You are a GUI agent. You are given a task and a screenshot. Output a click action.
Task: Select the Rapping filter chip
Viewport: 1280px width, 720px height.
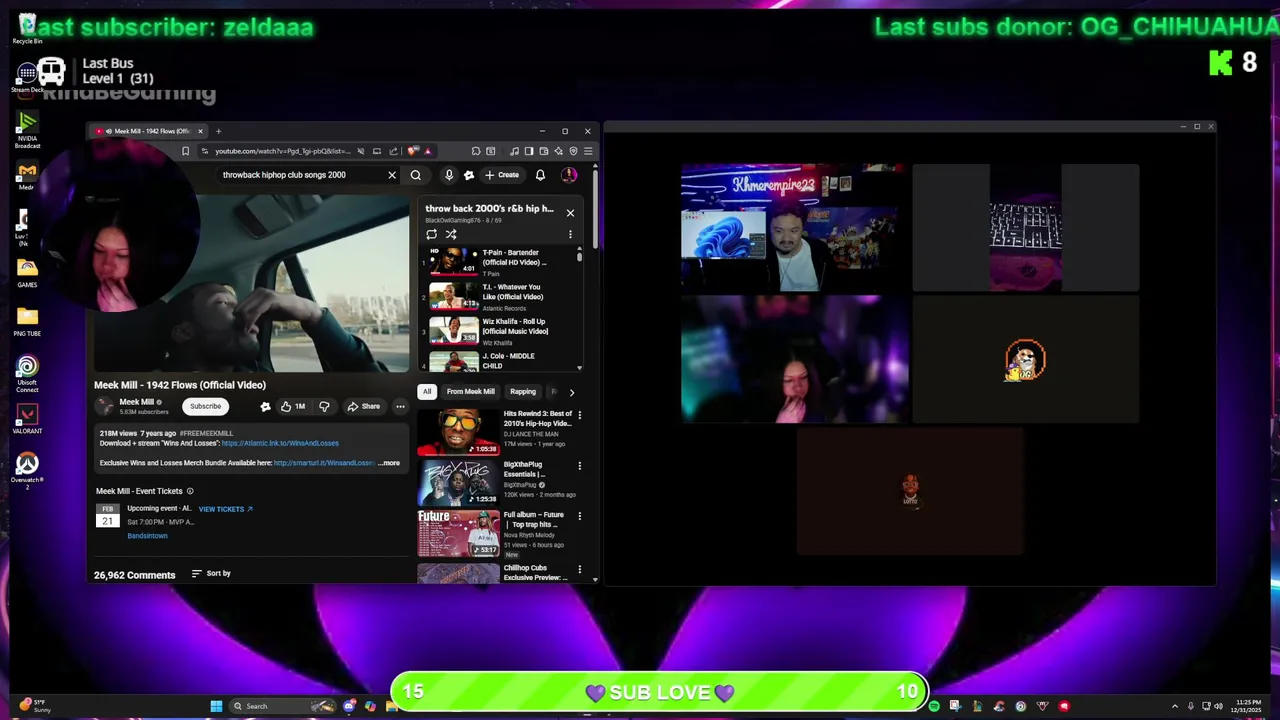click(x=523, y=392)
